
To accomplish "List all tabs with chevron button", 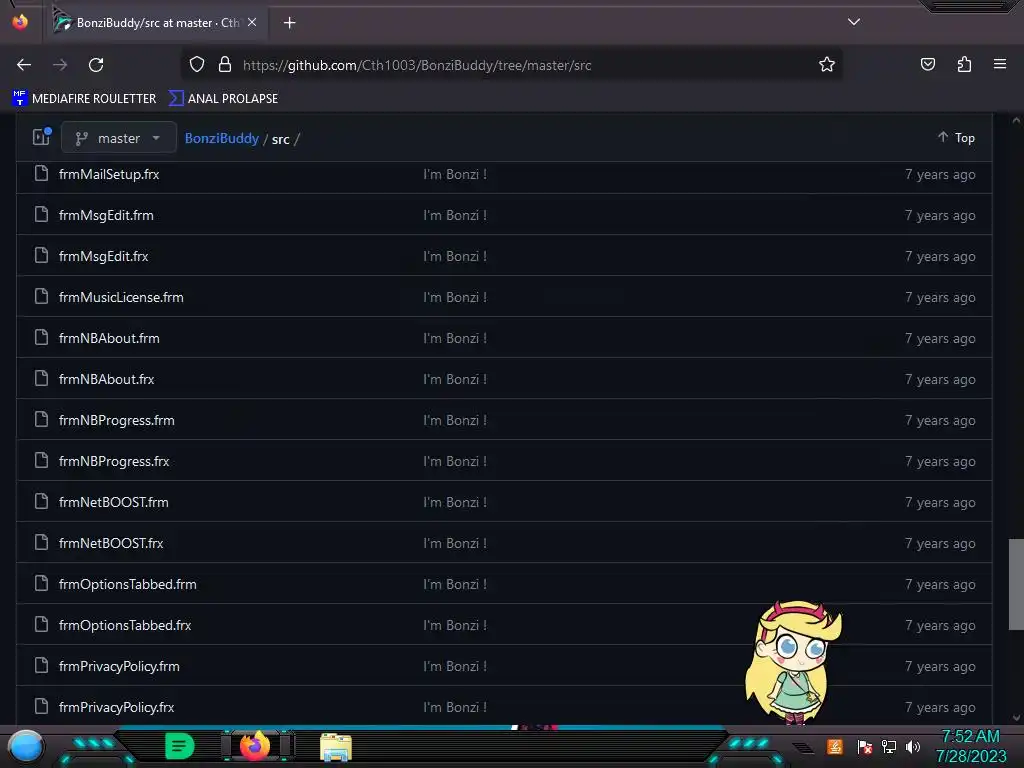I will (854, 22).
